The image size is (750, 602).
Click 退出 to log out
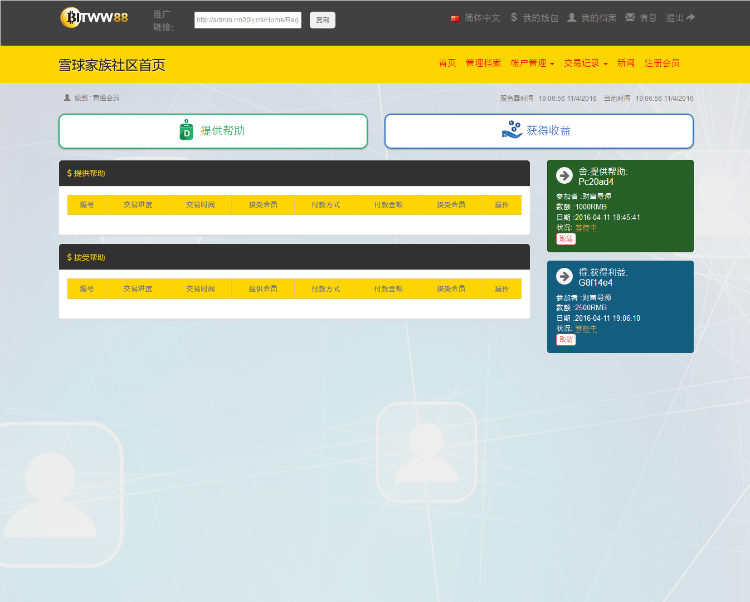point(674,18)
